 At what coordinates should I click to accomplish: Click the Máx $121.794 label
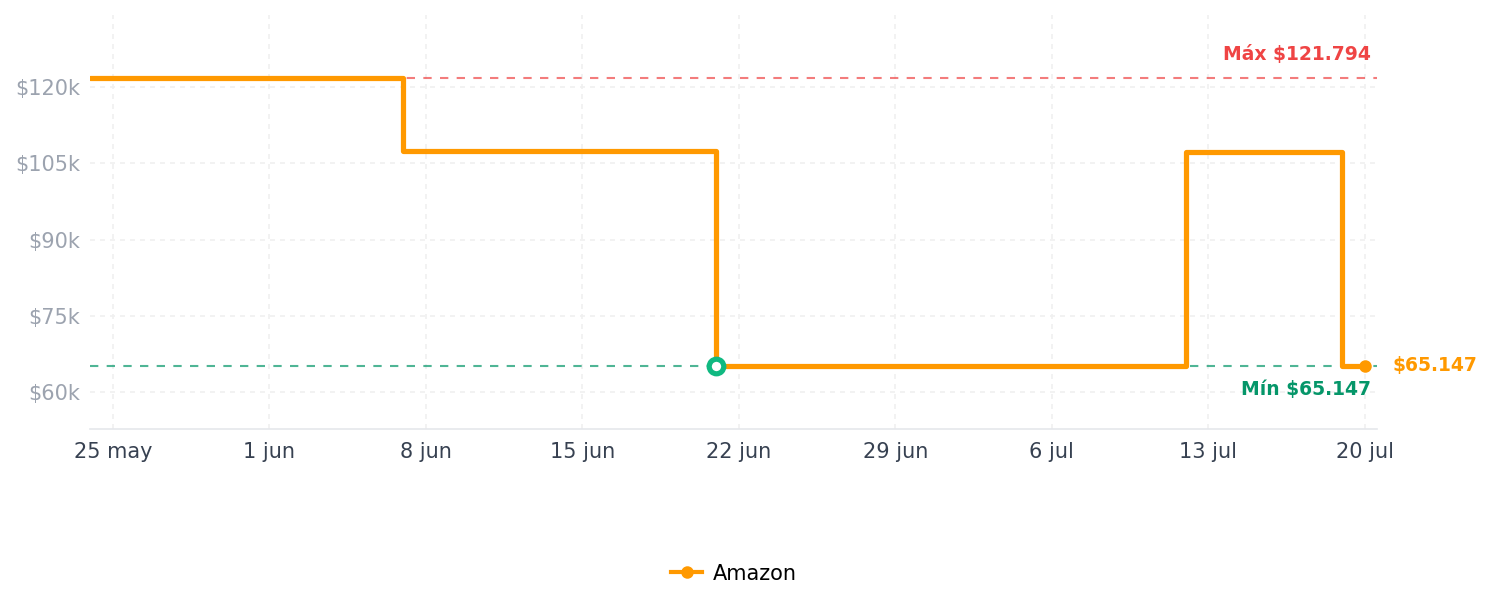1296,54
